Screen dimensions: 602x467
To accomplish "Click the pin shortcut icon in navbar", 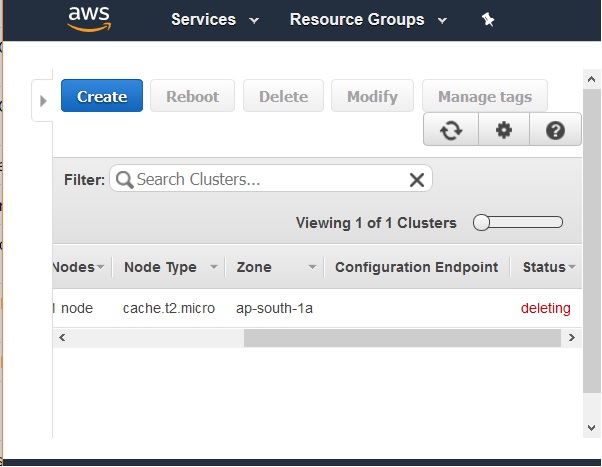I will (488, 20).
